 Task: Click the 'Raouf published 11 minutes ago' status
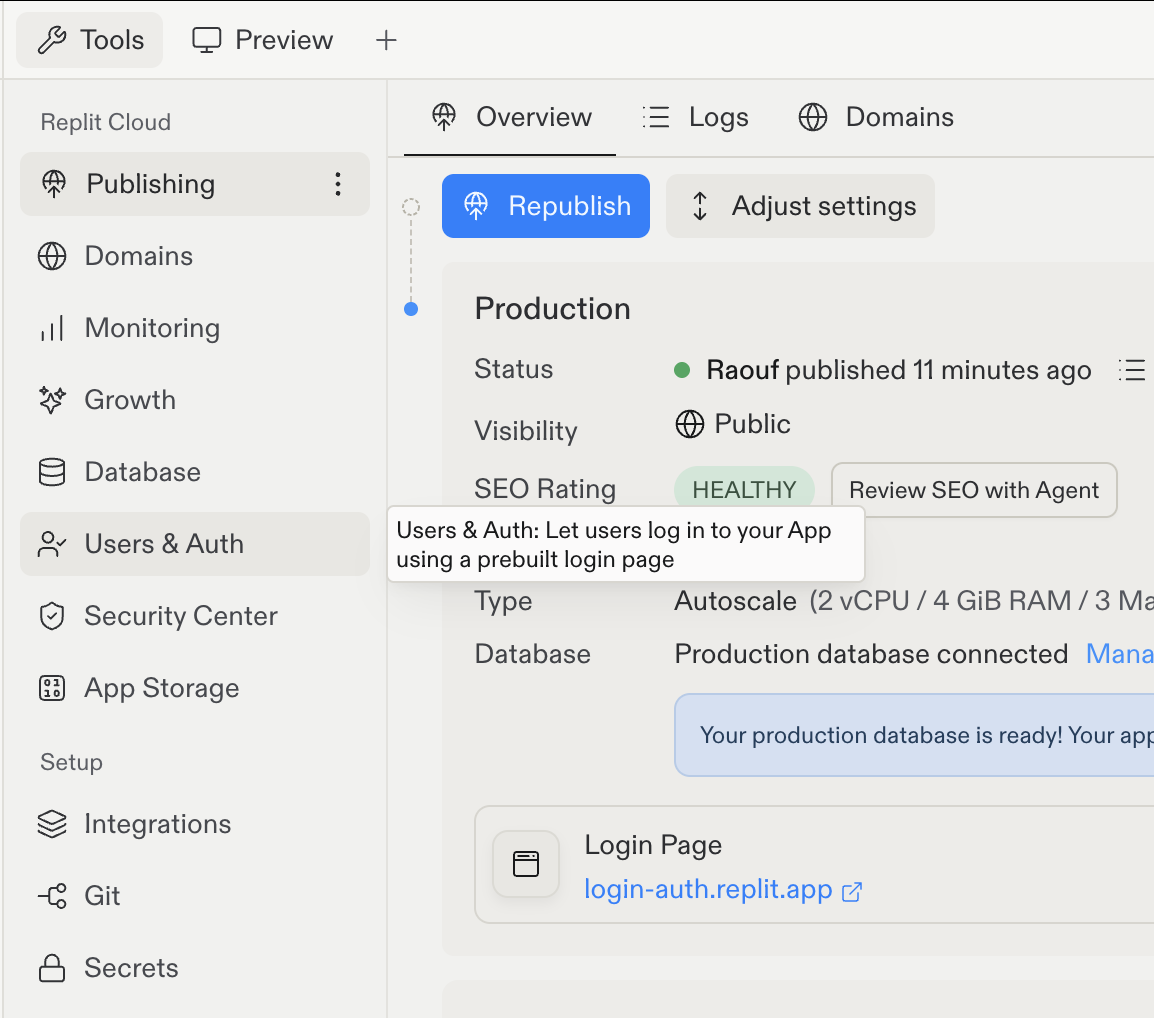tap(899, 370)
